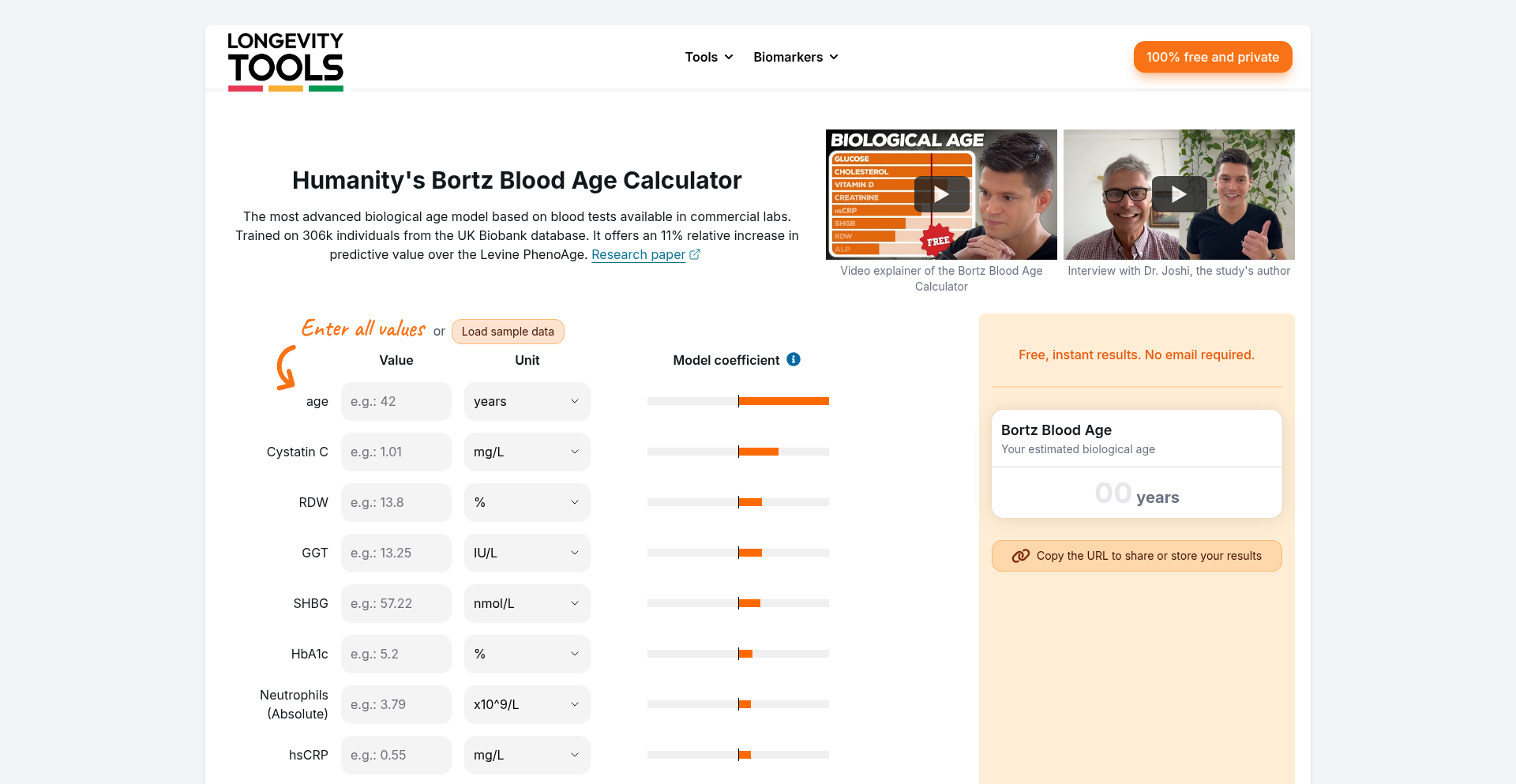Click the chain link icon for copying URL

pyautogui.click(x=1020, y=556)
